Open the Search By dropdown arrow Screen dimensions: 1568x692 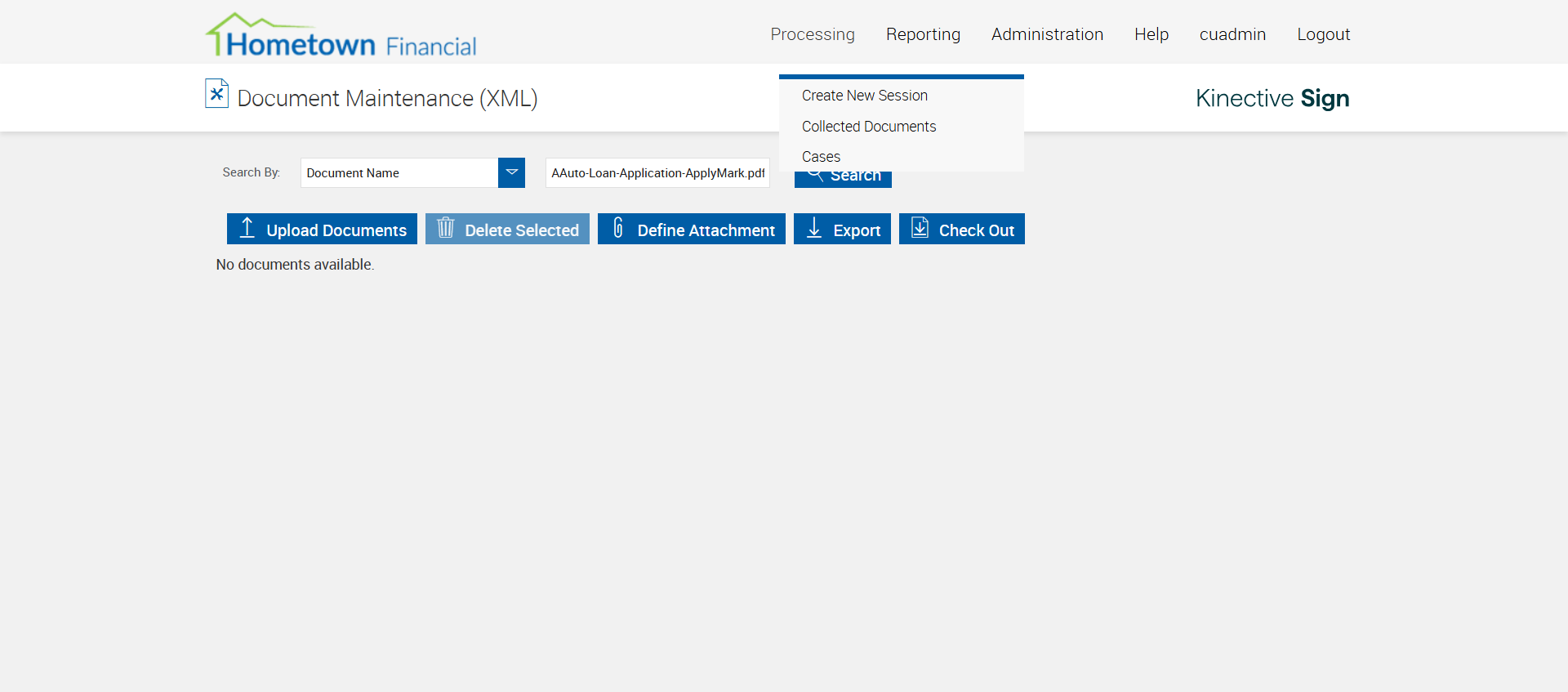511,172
